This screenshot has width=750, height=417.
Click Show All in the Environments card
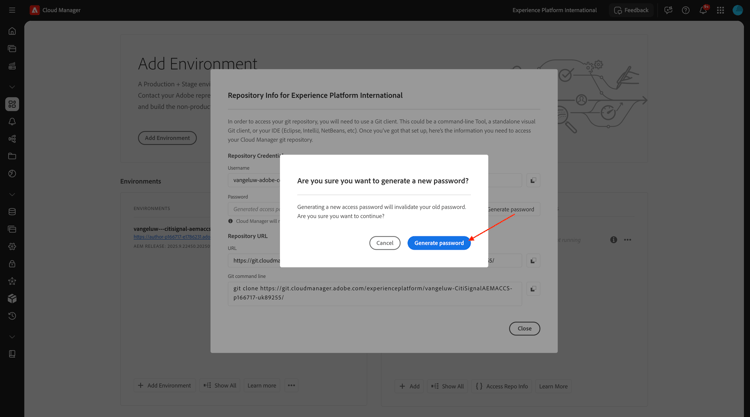pyautogui.click(x=220, y=385)
